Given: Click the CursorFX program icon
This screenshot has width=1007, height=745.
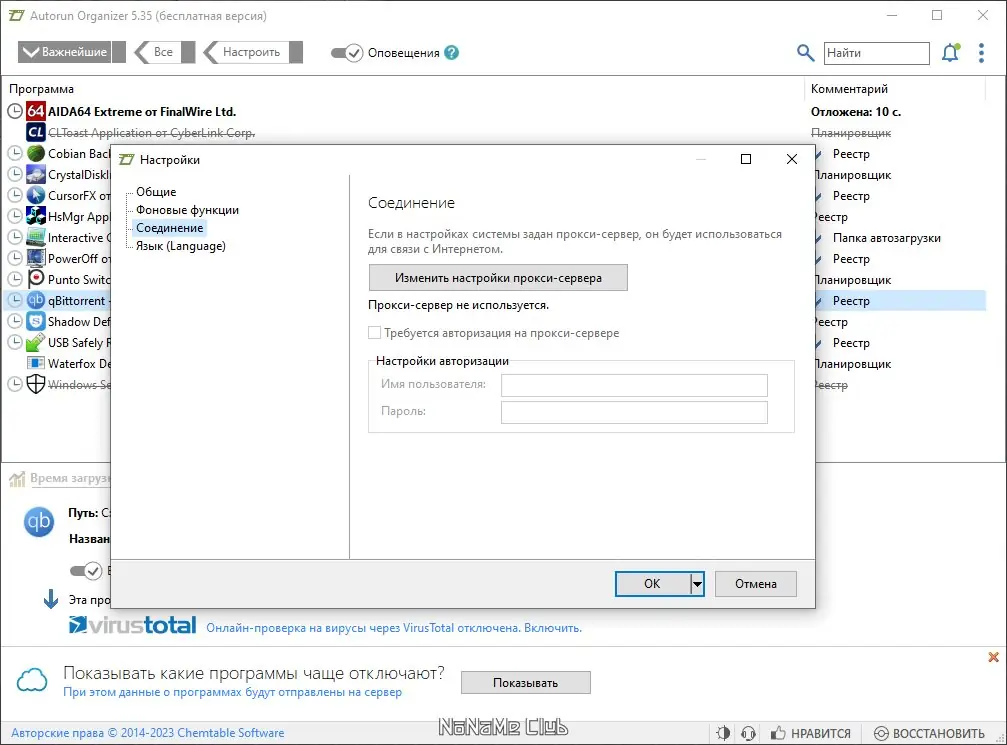Looking at the screenshot, I should 35,195.
